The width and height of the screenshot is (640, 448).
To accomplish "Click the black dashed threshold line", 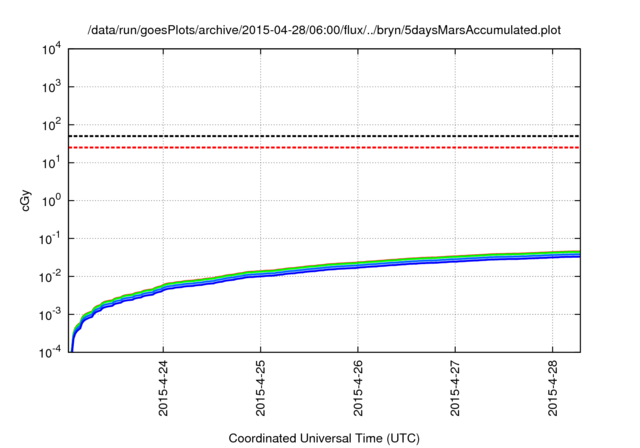I will pos(324,136).
